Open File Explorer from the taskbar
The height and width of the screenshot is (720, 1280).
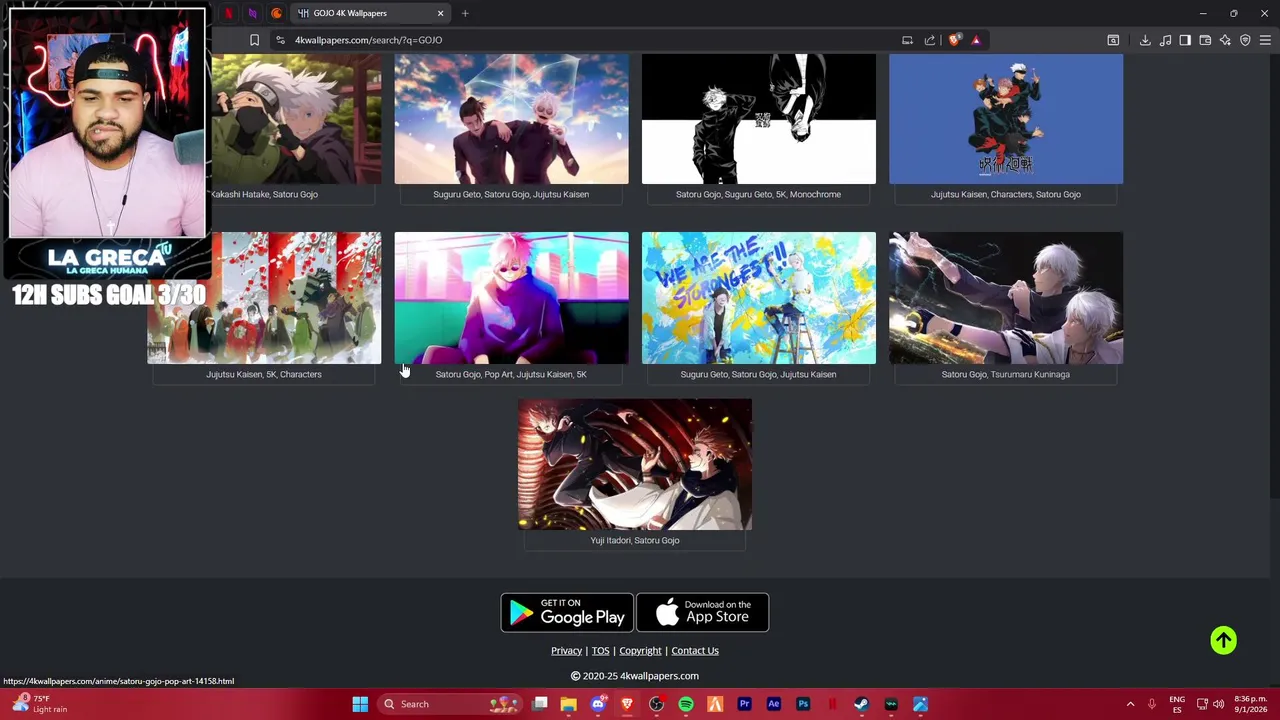[x=568, y=704]
